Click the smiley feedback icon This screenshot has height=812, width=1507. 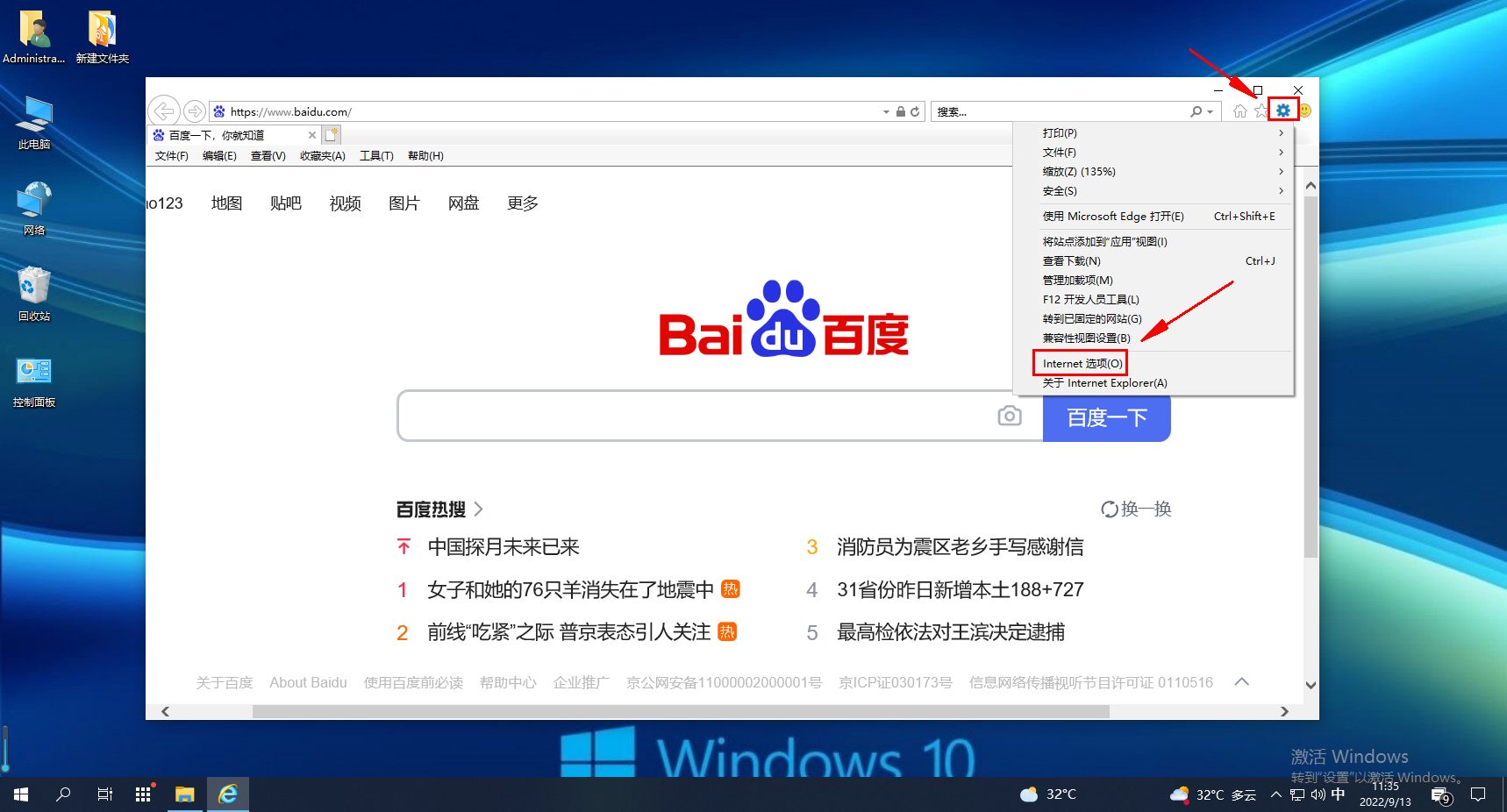(x=1305, y=110)
